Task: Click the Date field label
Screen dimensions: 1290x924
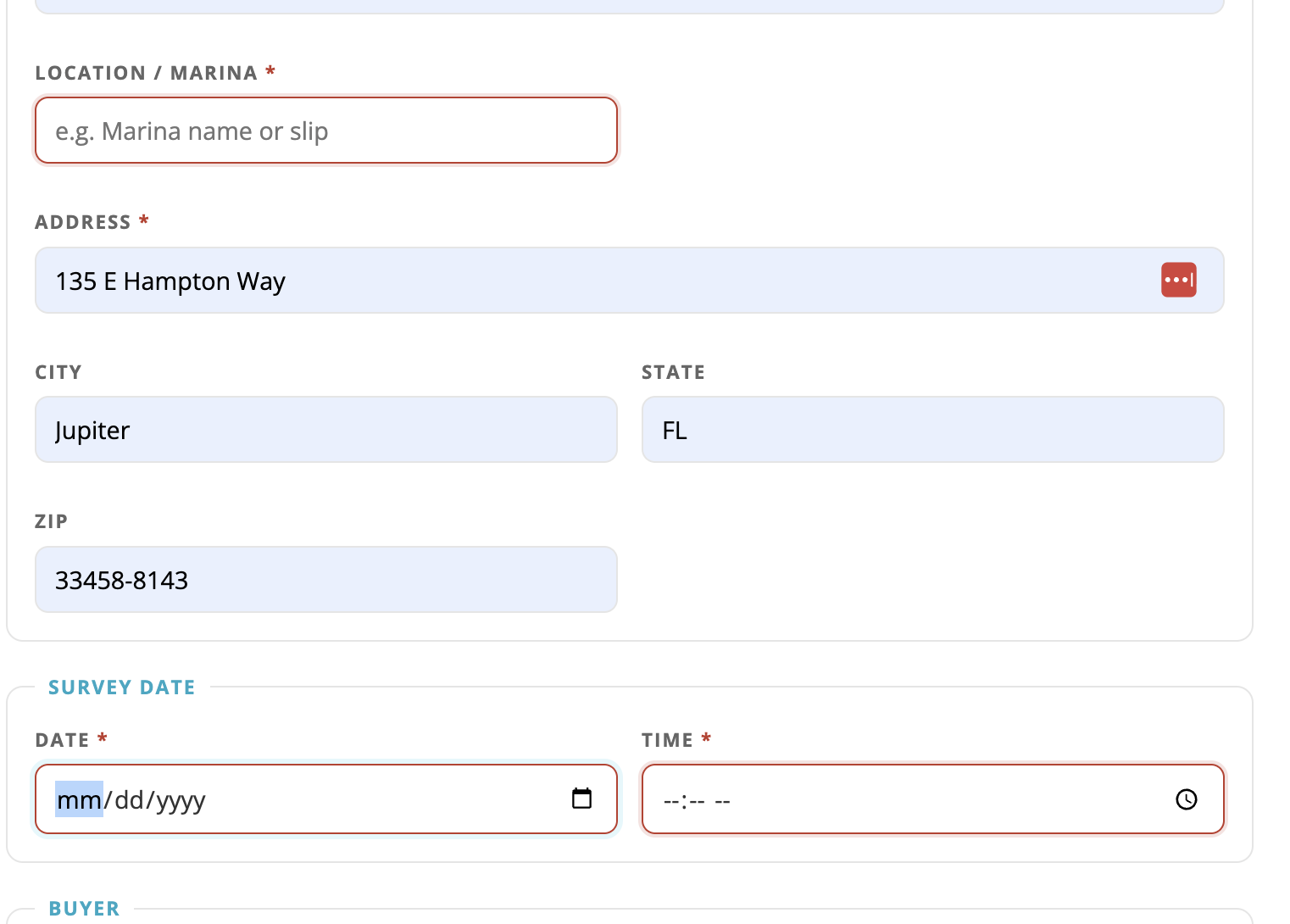Action: (x=62, y=740)
